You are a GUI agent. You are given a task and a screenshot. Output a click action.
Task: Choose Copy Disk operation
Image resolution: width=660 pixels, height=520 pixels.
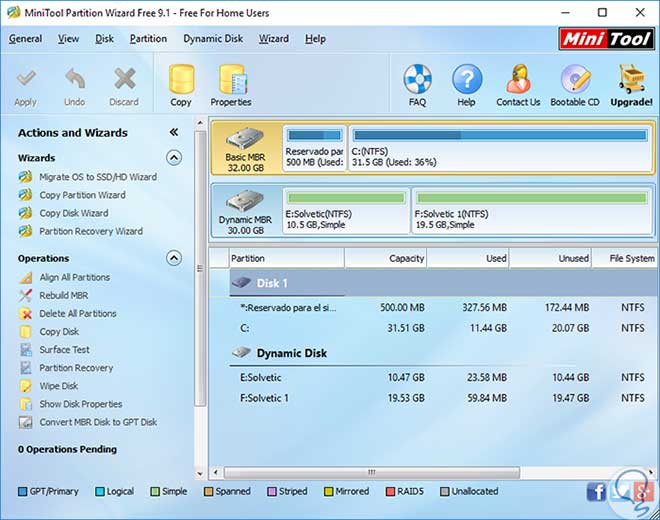pyautogui.click(x=59, y=331)
